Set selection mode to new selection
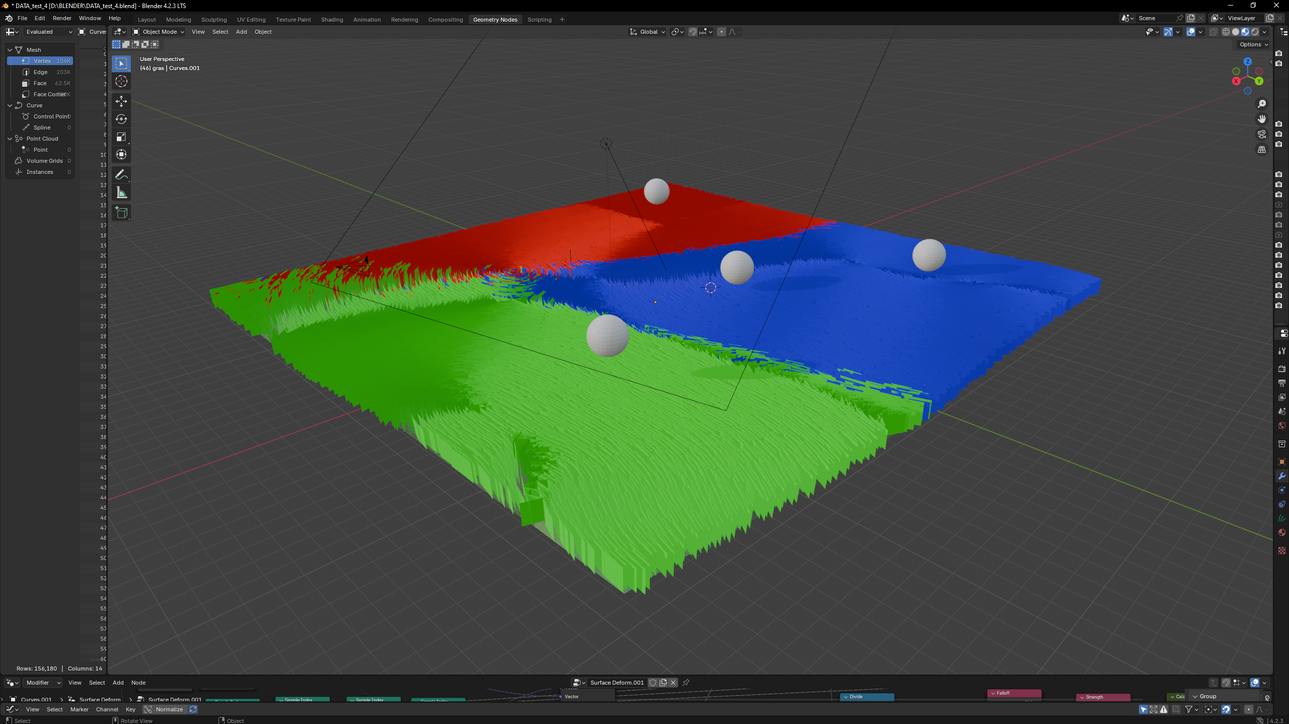 [x=116, y=44]
